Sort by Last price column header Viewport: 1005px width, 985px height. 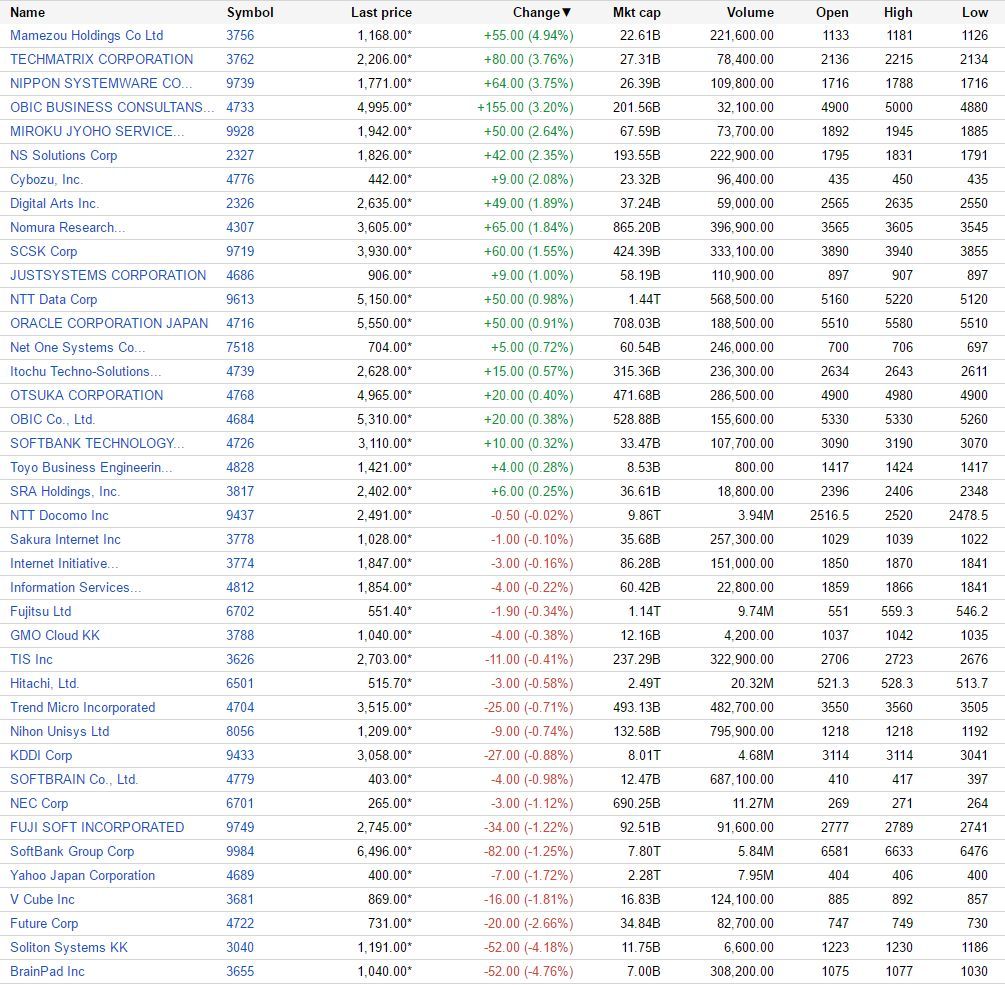(x=381, y=12)
